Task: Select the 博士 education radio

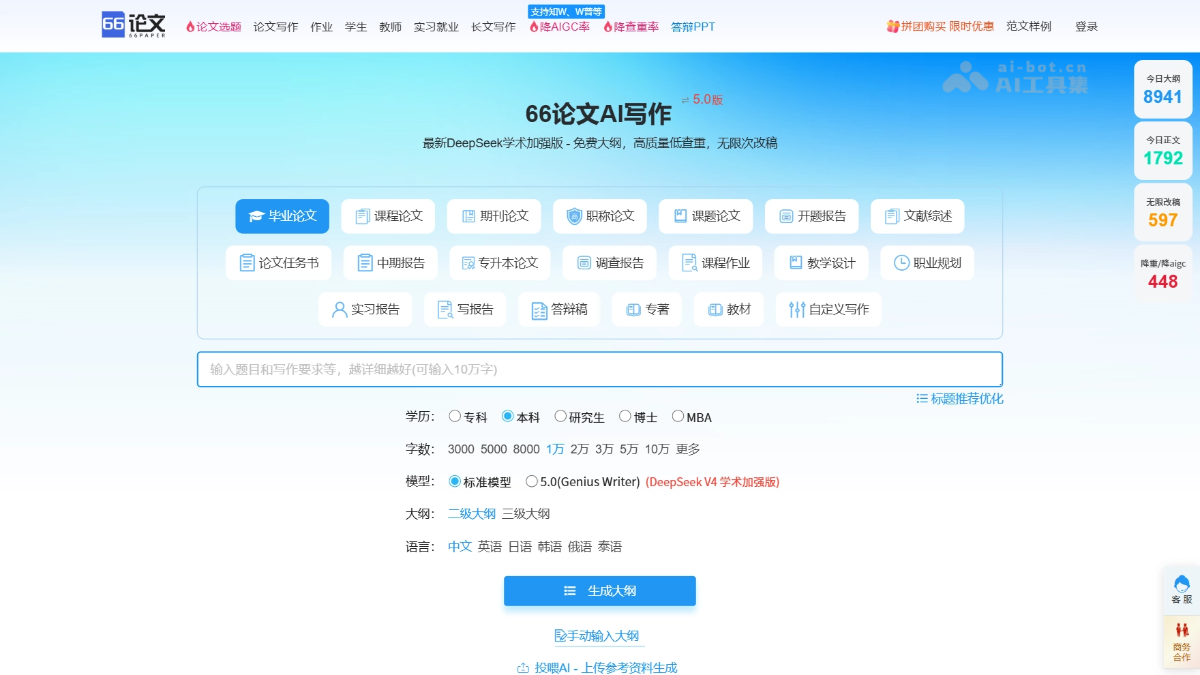Action: [x=625, y=416]
